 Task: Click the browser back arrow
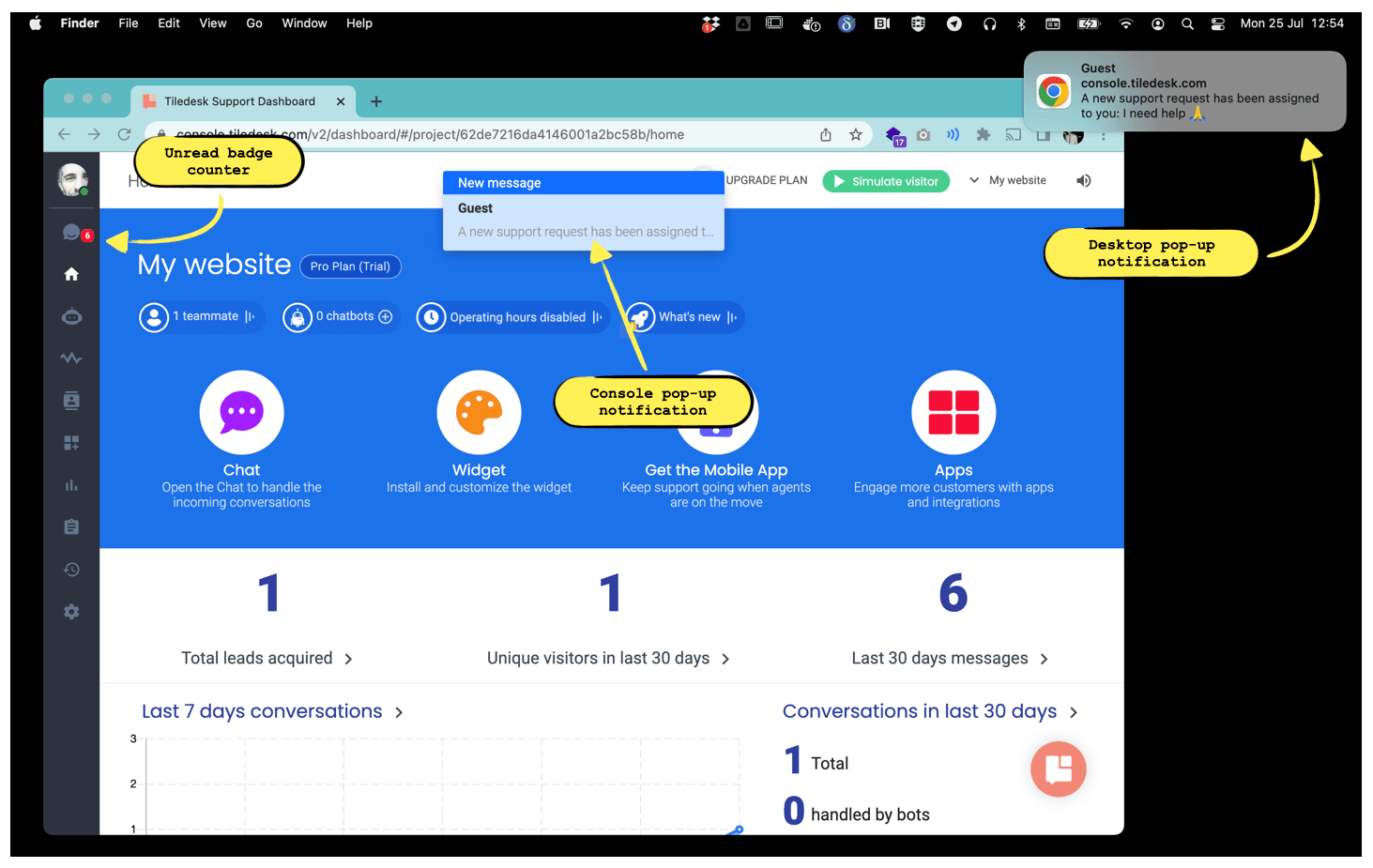(x=64, y=134)
